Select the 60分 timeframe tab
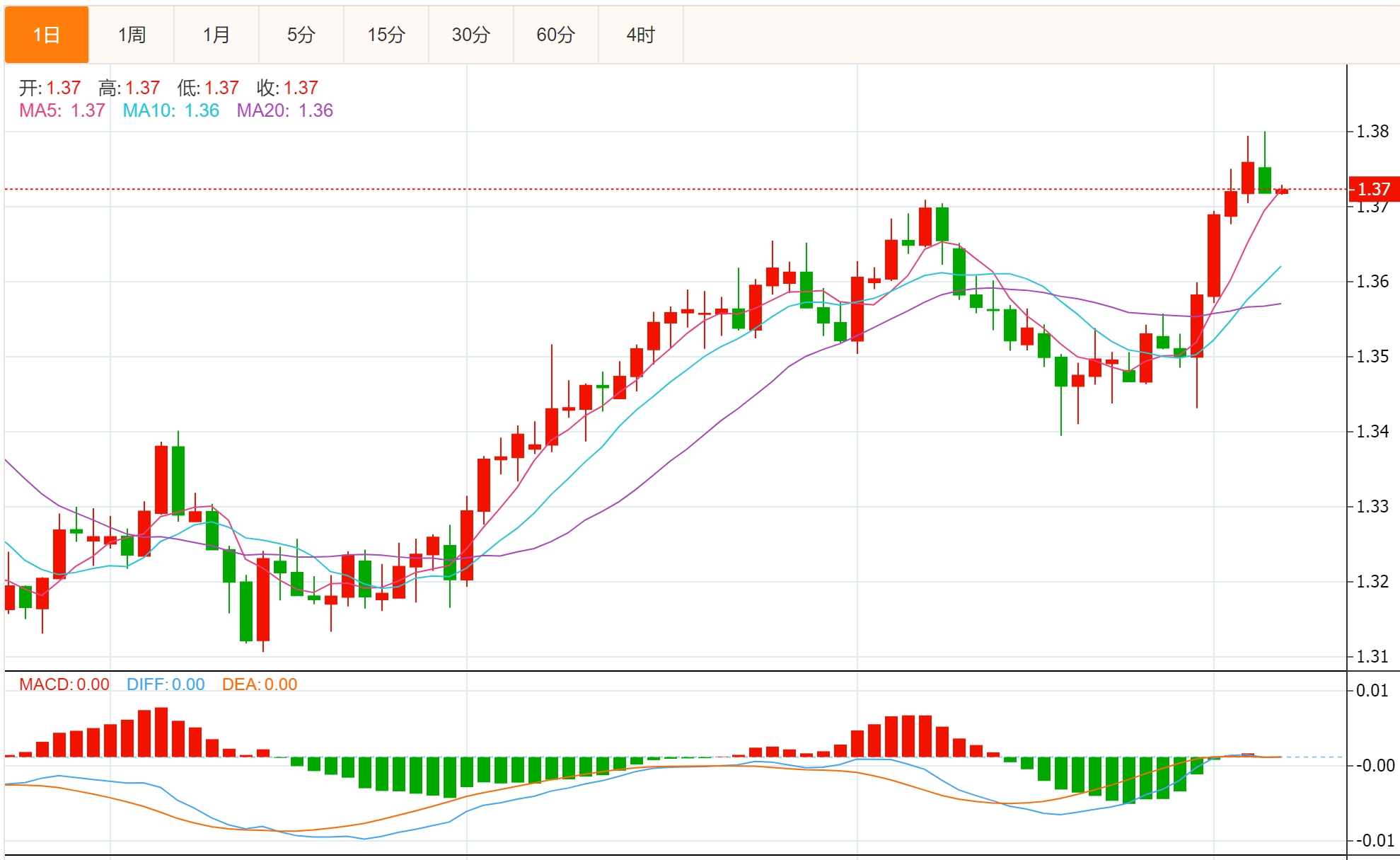 556,35
